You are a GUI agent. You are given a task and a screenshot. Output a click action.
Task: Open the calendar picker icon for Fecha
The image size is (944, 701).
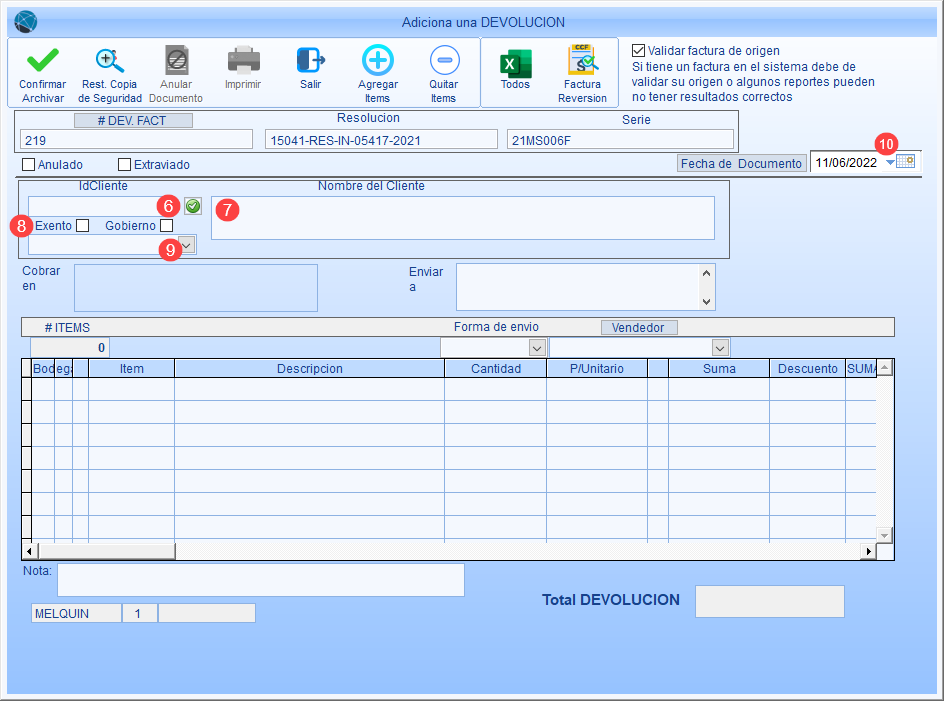pos(905,161)
